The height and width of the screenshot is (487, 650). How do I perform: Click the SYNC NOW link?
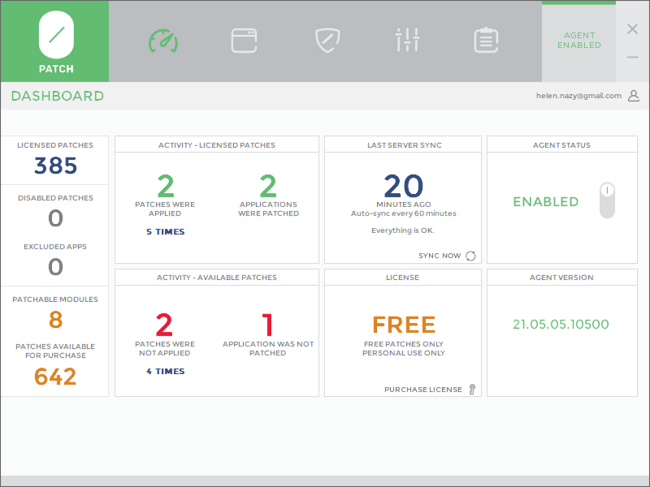pyautogui.click(x=439, y=256)
